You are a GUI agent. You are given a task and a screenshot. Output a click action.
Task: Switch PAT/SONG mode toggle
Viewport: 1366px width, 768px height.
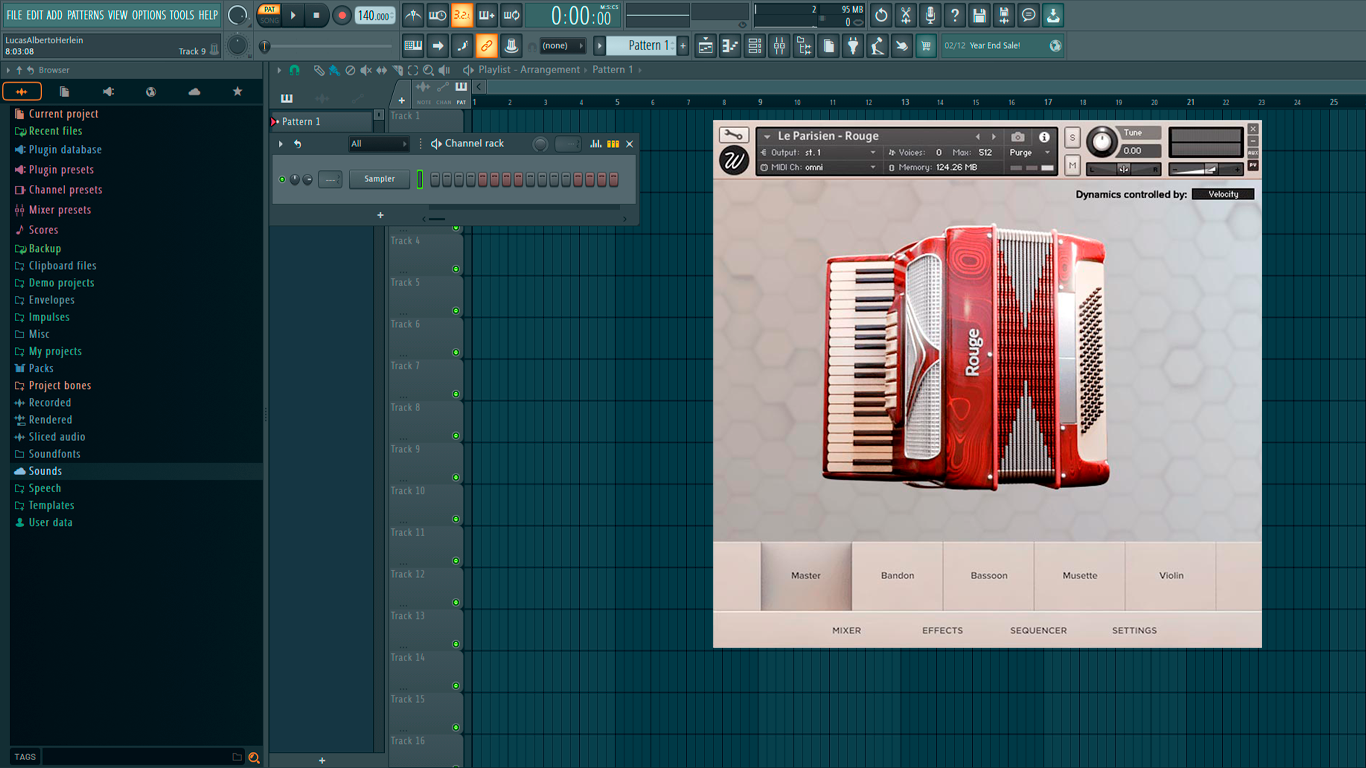click(269, 15)
